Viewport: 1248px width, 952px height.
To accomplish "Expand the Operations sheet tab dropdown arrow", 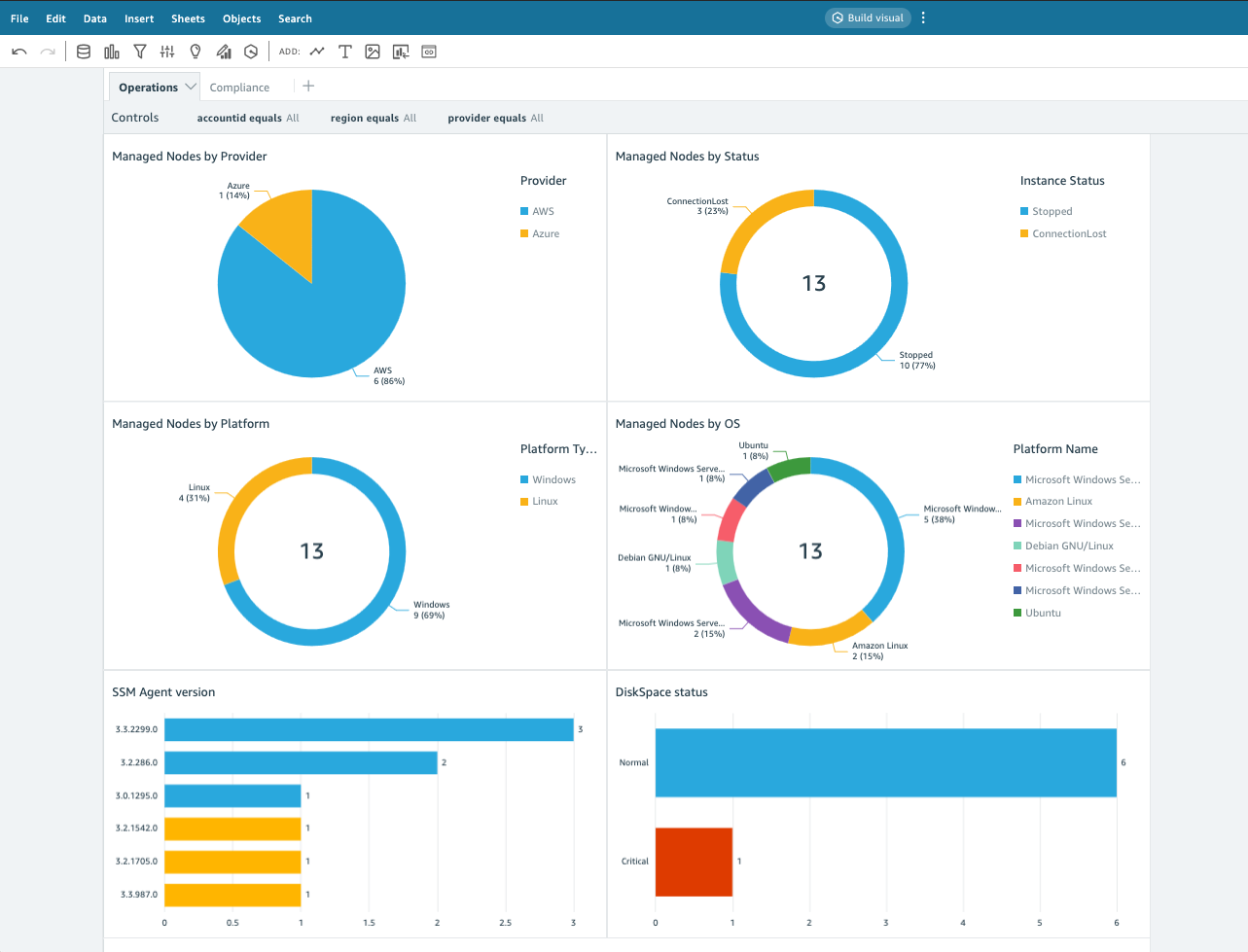I will point(191,87).
